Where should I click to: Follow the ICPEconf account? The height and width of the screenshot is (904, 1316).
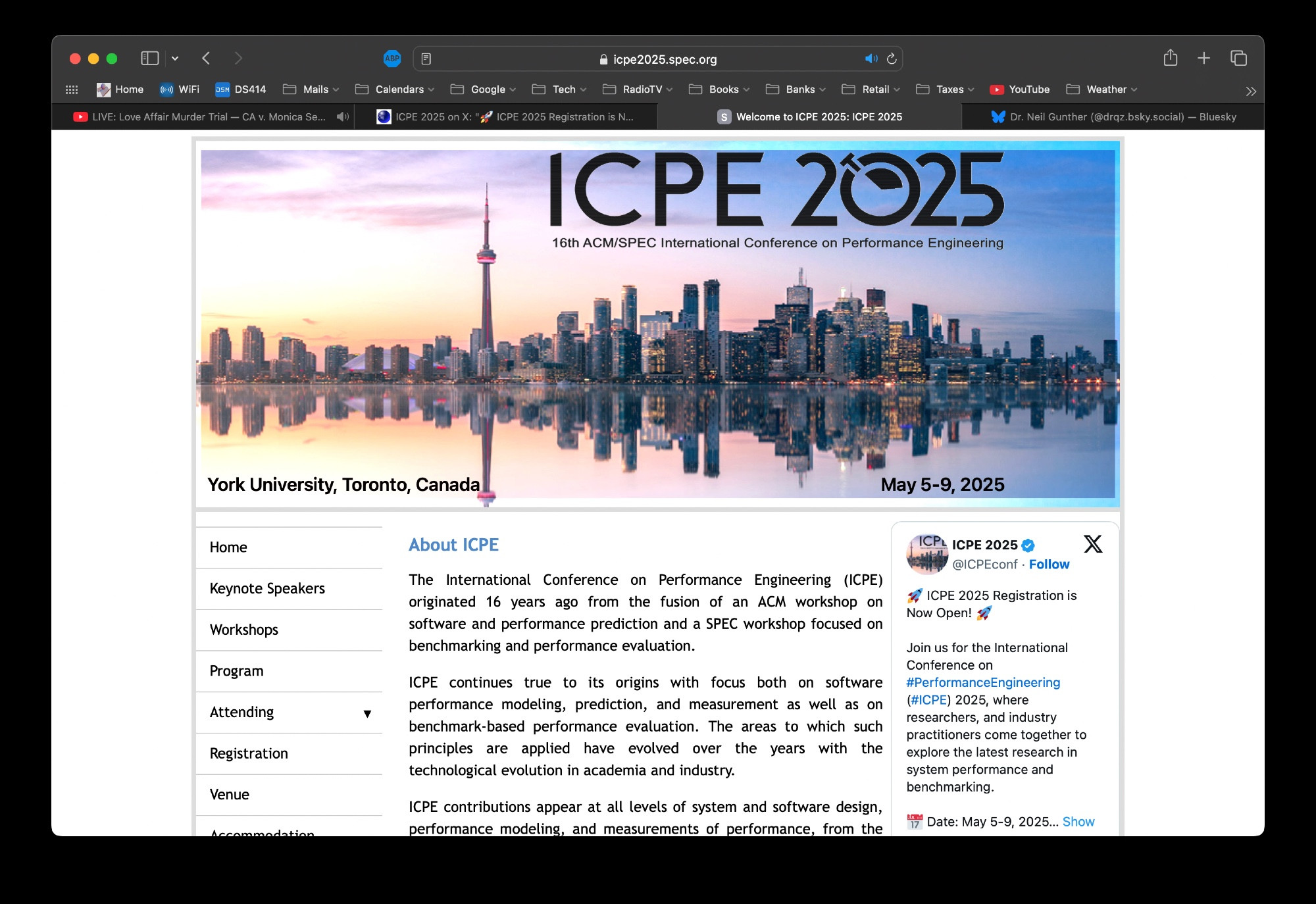tap(1049, 565)
